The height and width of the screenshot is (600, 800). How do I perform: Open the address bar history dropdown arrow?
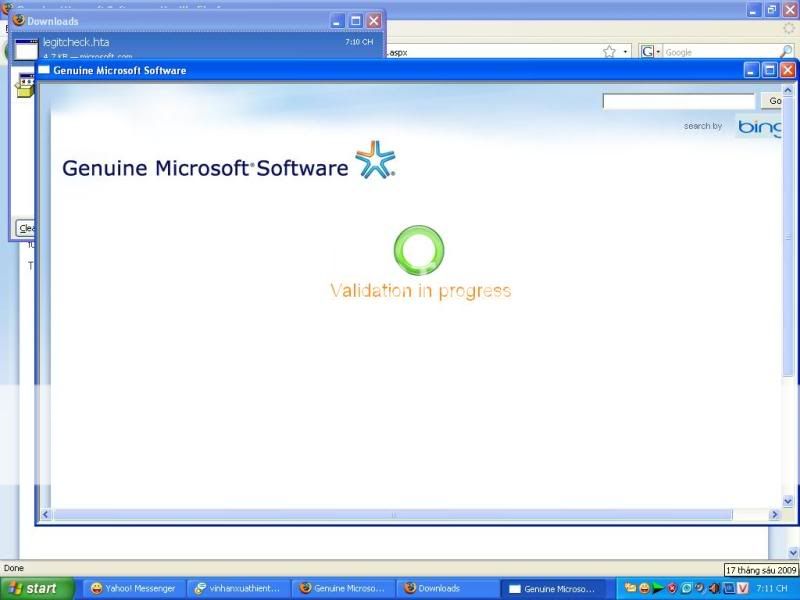click(625, 52)
